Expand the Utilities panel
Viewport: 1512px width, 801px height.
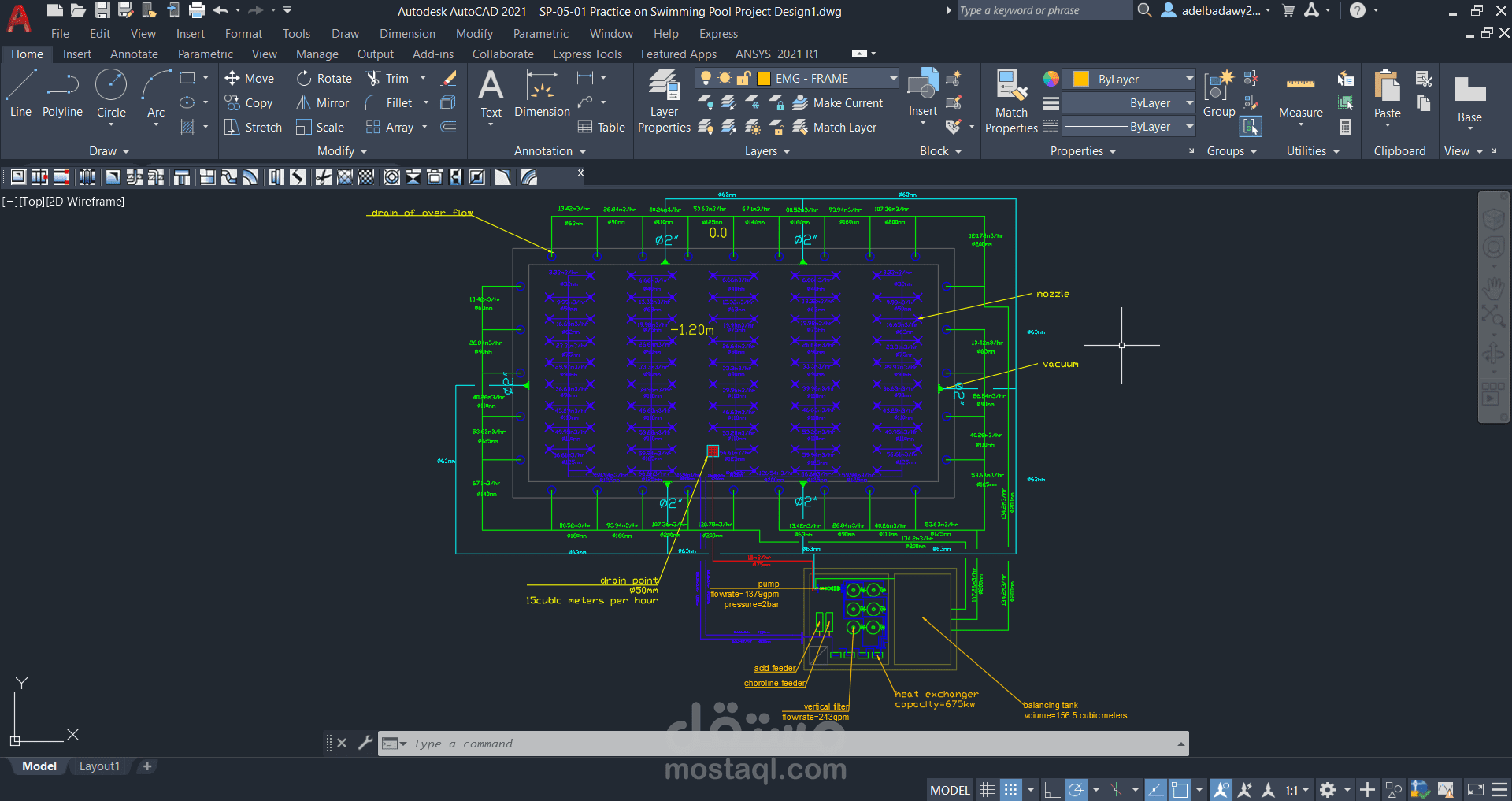[1313, 151]
